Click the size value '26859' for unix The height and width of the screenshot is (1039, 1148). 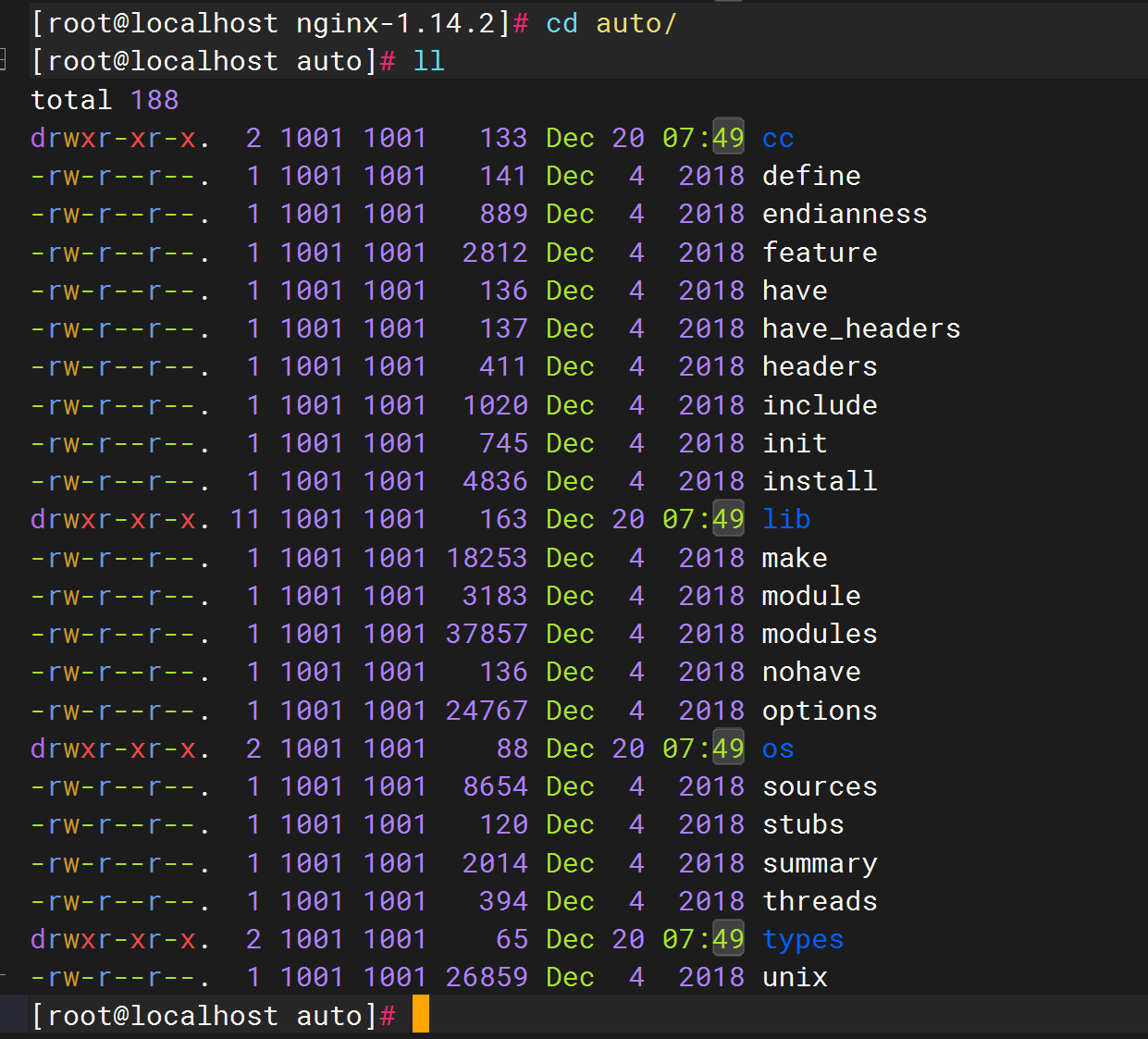coord(487,977)
